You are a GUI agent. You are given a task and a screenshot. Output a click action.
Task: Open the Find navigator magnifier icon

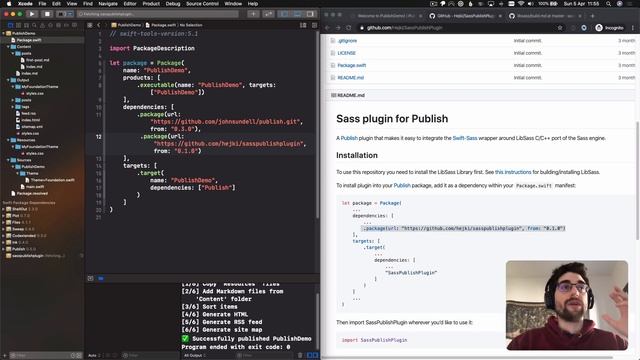tap(34, 25)
